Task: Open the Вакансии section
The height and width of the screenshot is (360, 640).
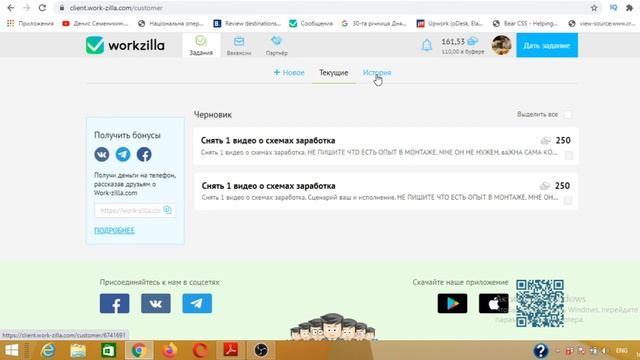Action: coord(239,45)
